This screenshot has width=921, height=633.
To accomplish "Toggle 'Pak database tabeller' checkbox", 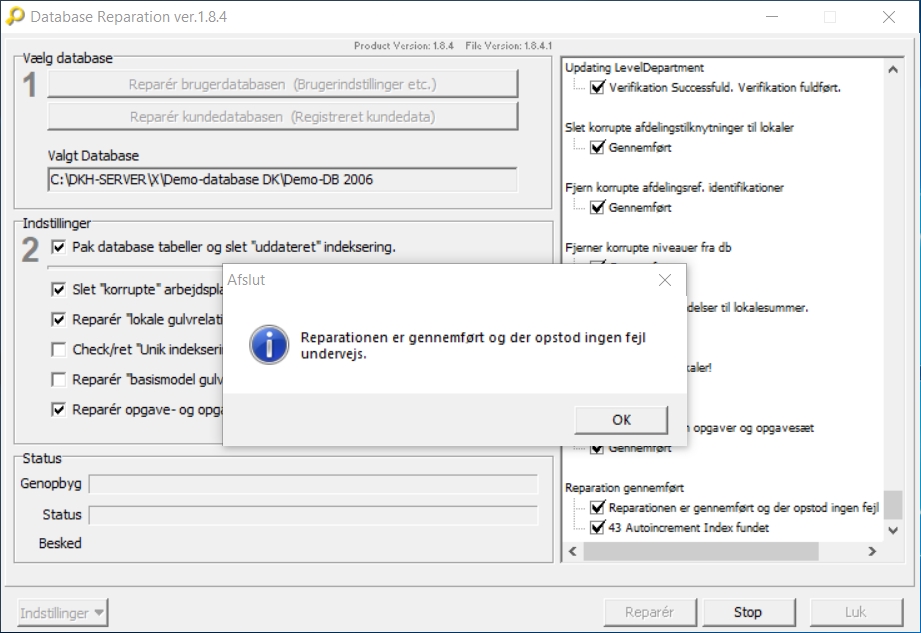I will pos(59,247).
